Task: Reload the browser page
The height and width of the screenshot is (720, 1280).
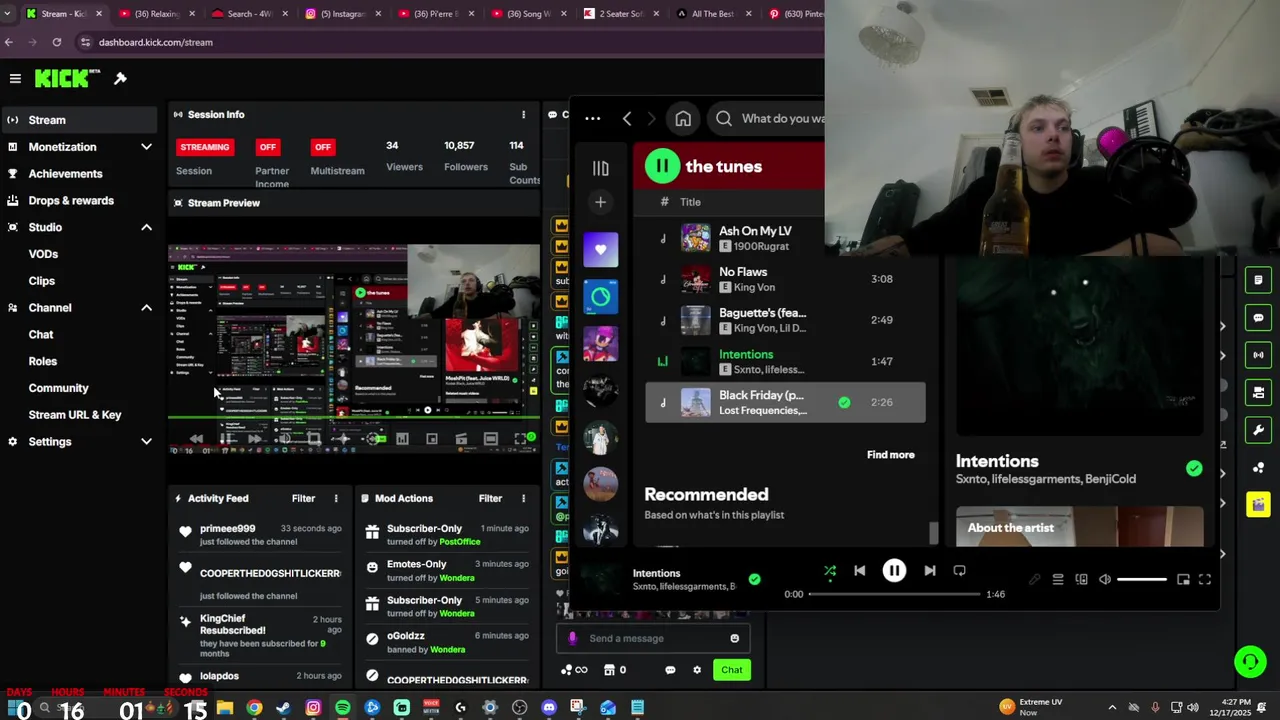Action: [57, 42]
